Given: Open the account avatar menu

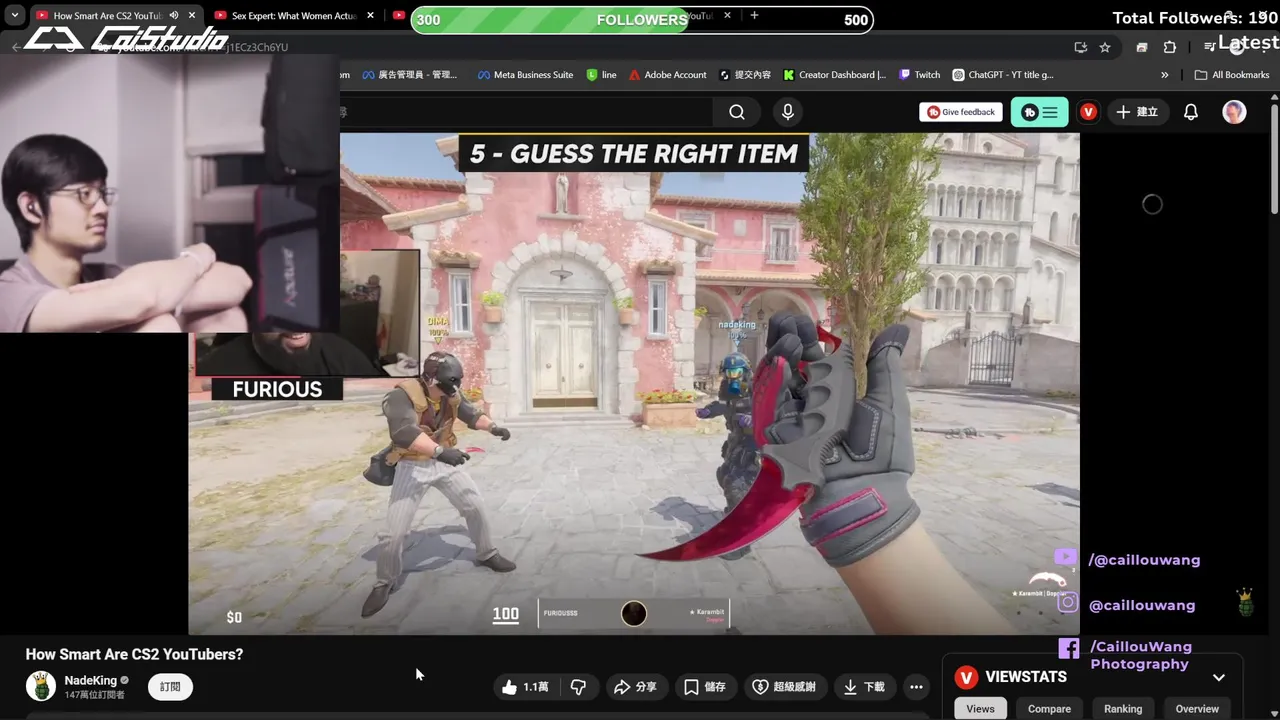Looking at the screenshot, I should pos(1234,112).
